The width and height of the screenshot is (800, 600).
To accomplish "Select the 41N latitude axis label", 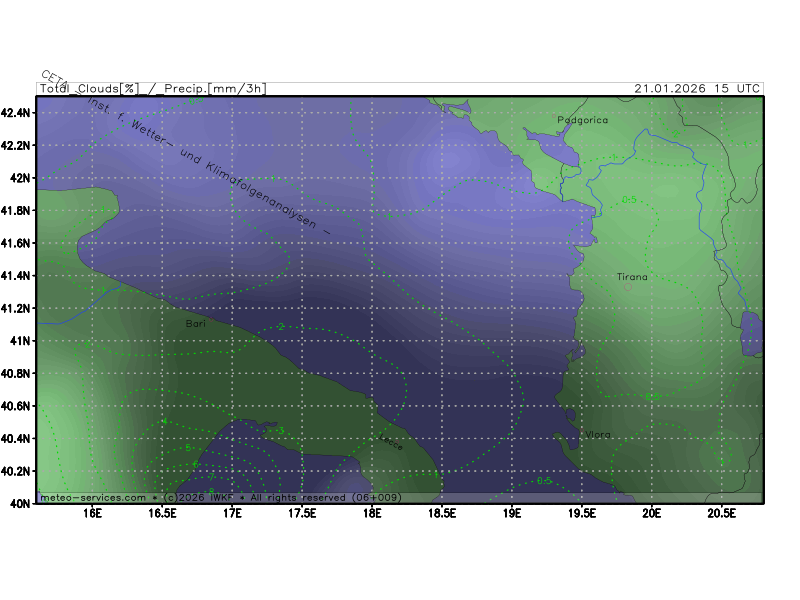I will pyautogui.click(x=21, y=341).
